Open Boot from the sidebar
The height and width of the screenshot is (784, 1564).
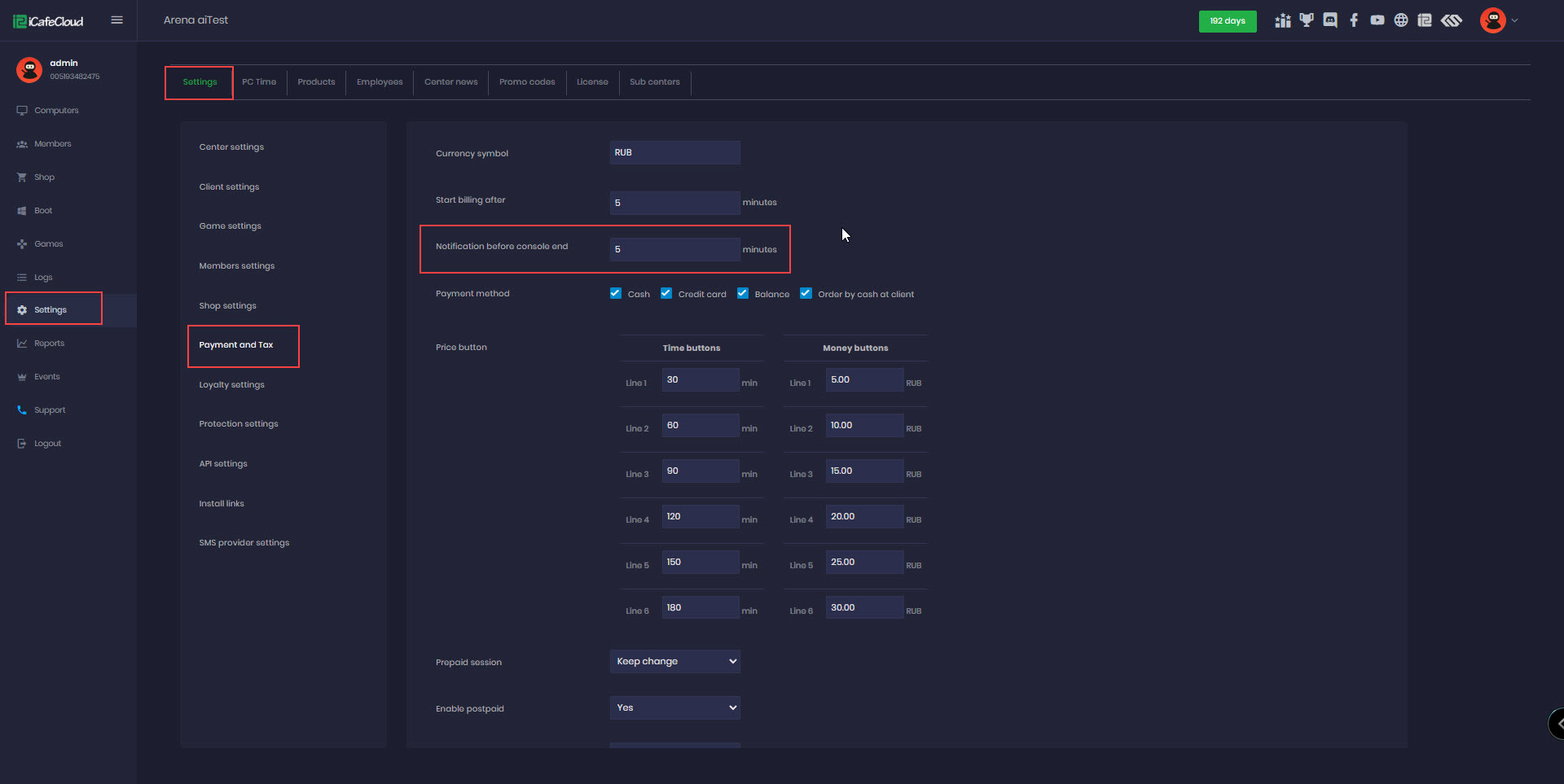click(43, 211)
